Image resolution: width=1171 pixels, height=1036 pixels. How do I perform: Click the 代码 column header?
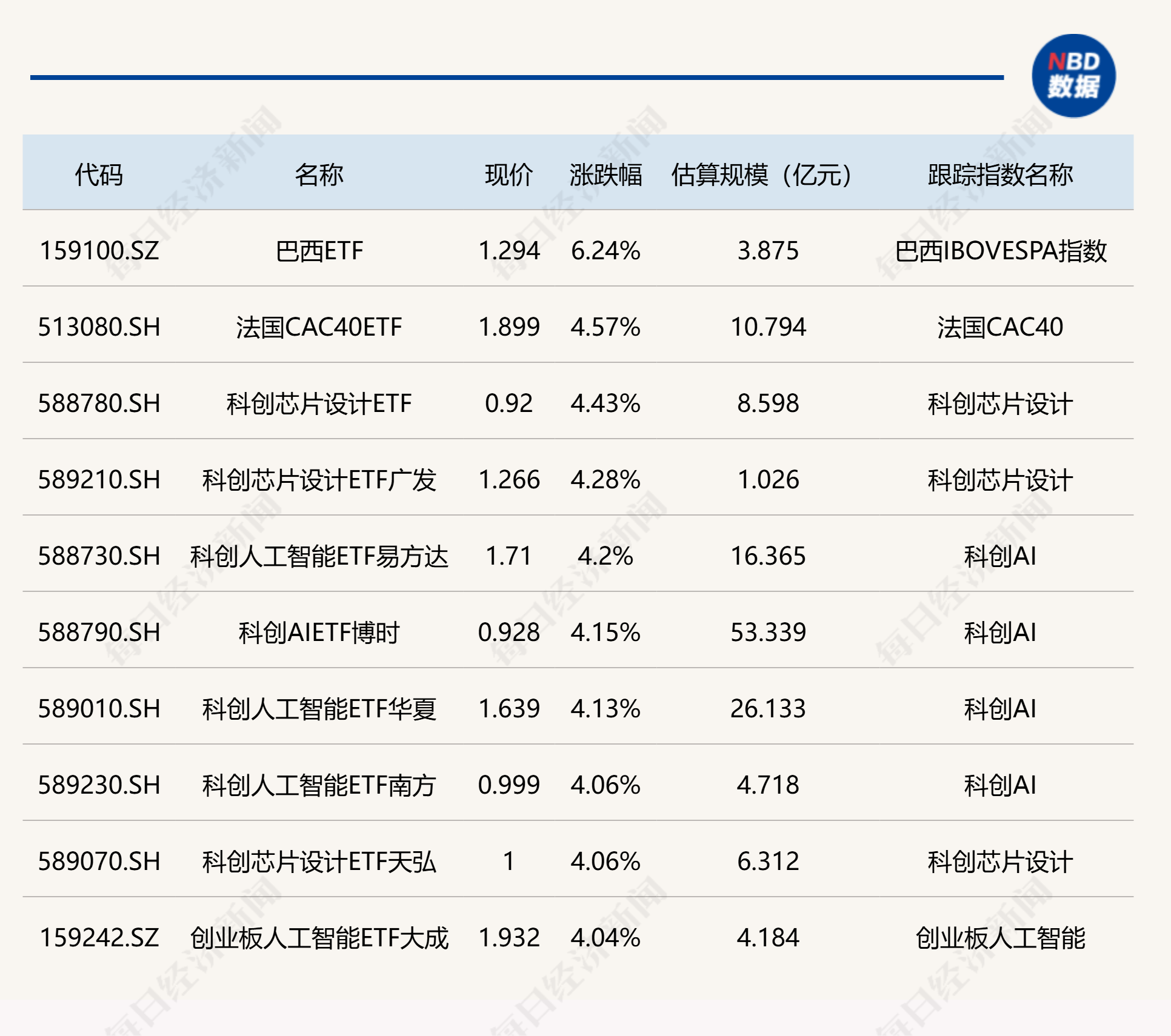(x=99, y=175)
